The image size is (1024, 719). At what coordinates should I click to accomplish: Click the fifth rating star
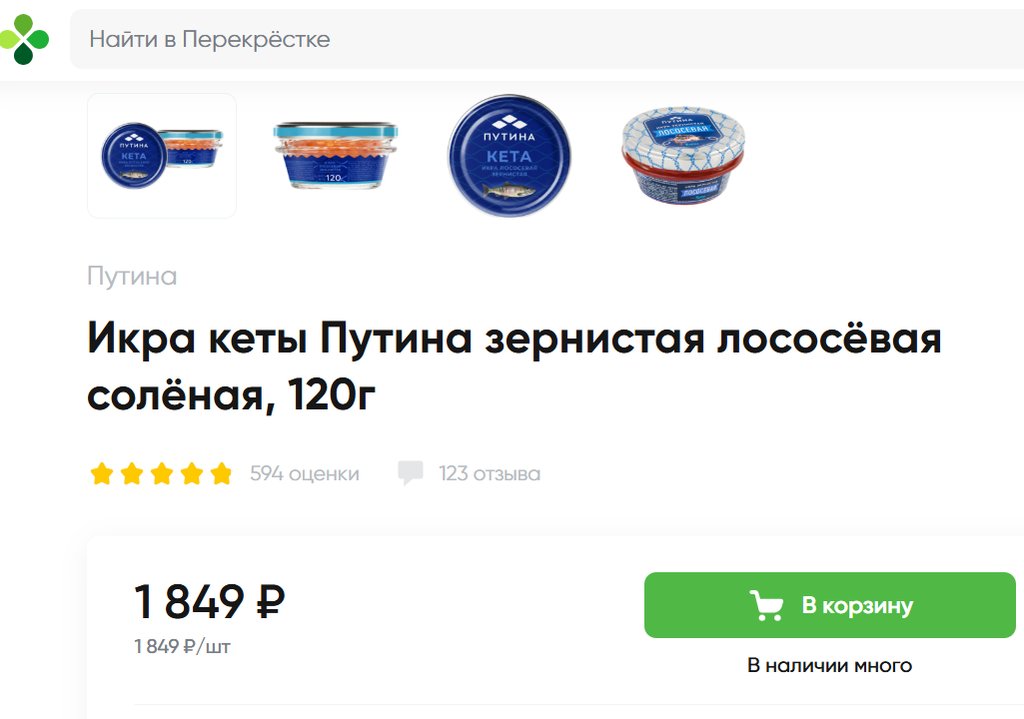pyautogui.click(x=221, y=473)
